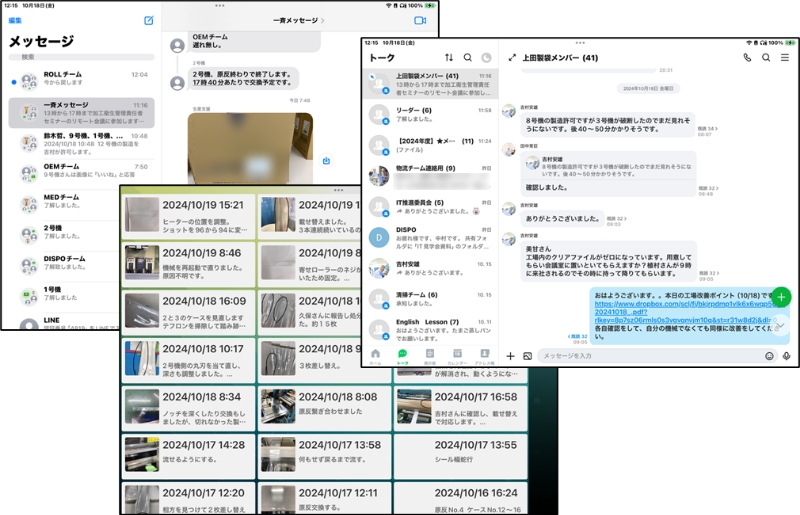Open the blurred box photo in Messages chat
Viewport: 800px width, 515px height.
coord(250,149)
